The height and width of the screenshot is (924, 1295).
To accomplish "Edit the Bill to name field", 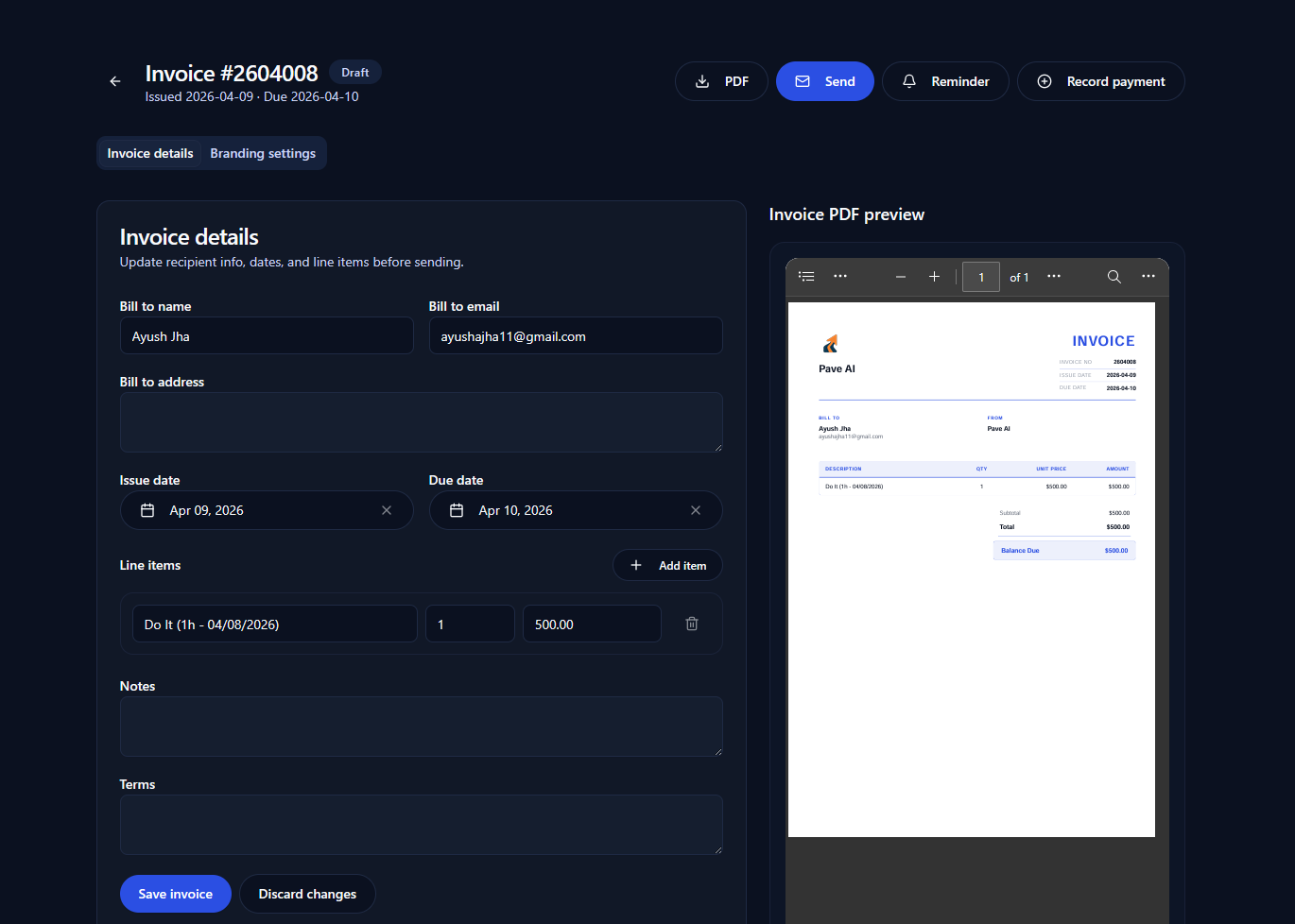I will coord(267,335).
